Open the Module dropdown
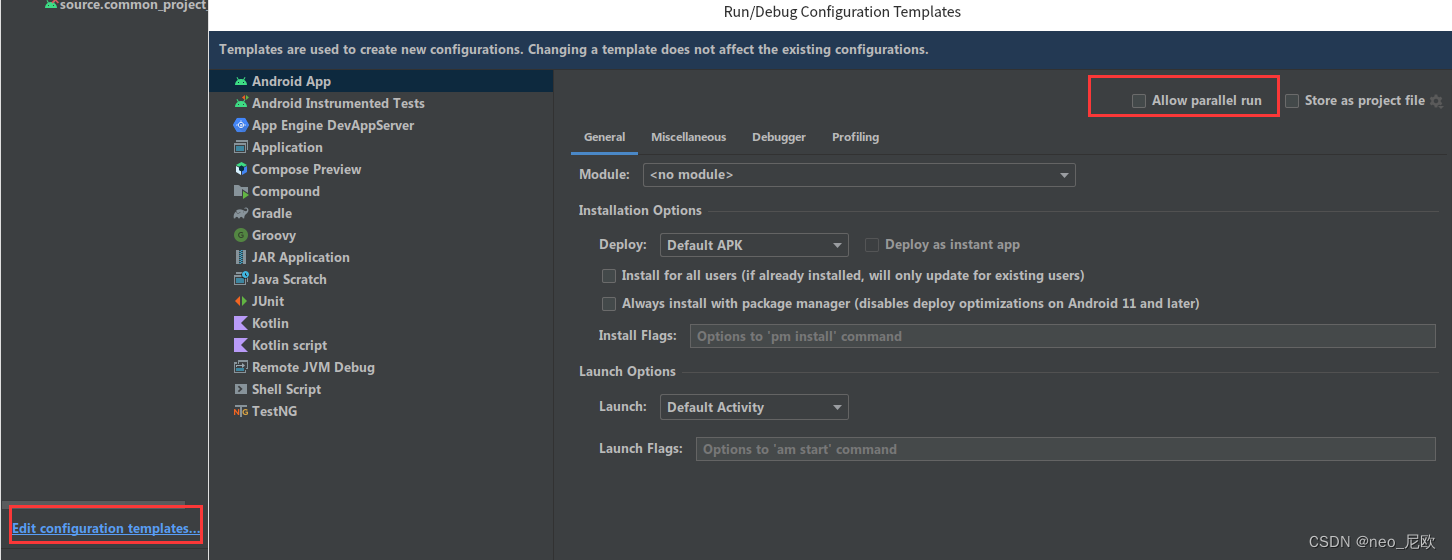The image size is (1452, 560). pyautogui.click(x=859, y=175)
